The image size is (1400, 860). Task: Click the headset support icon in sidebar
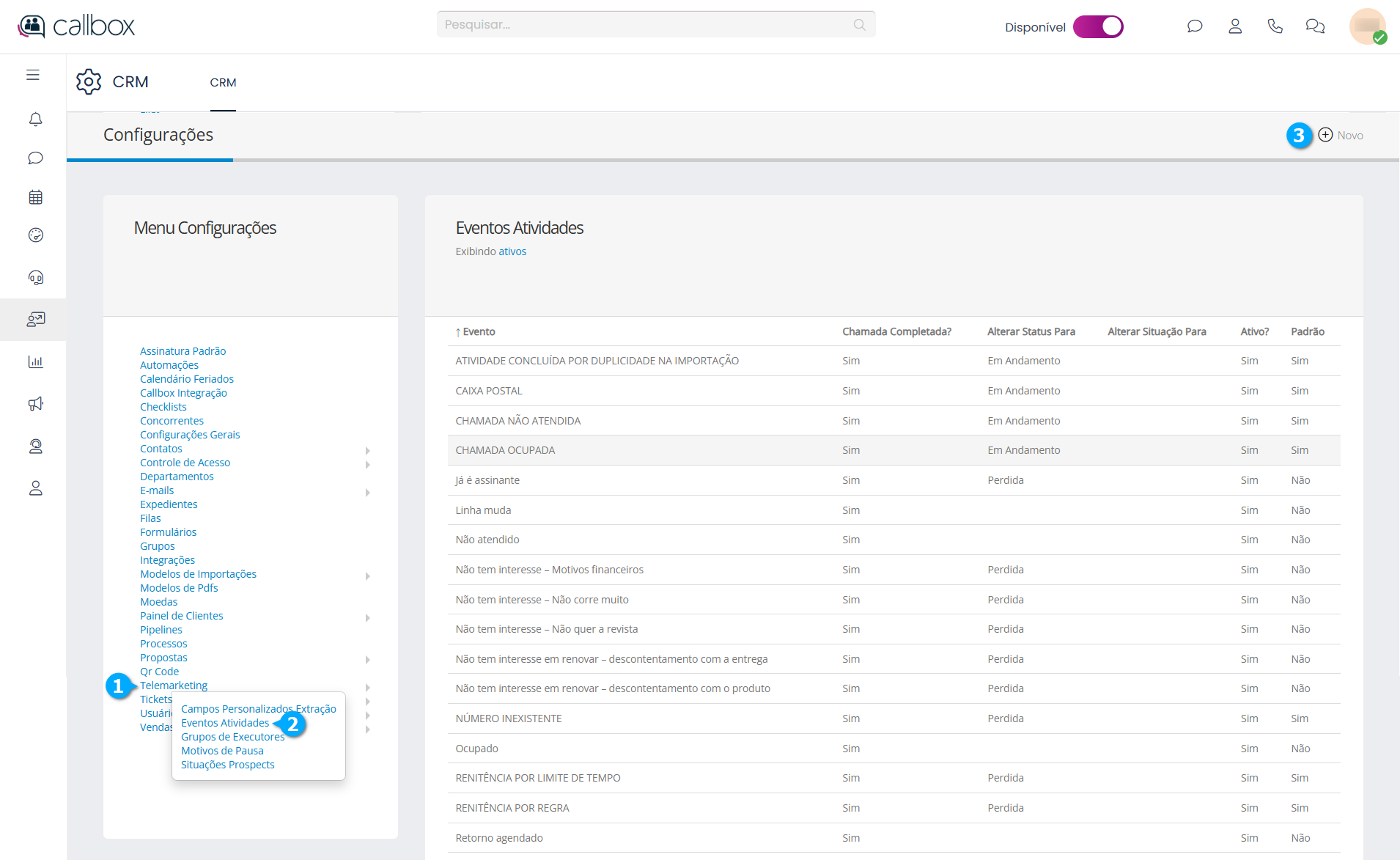(x=35, y=277)
